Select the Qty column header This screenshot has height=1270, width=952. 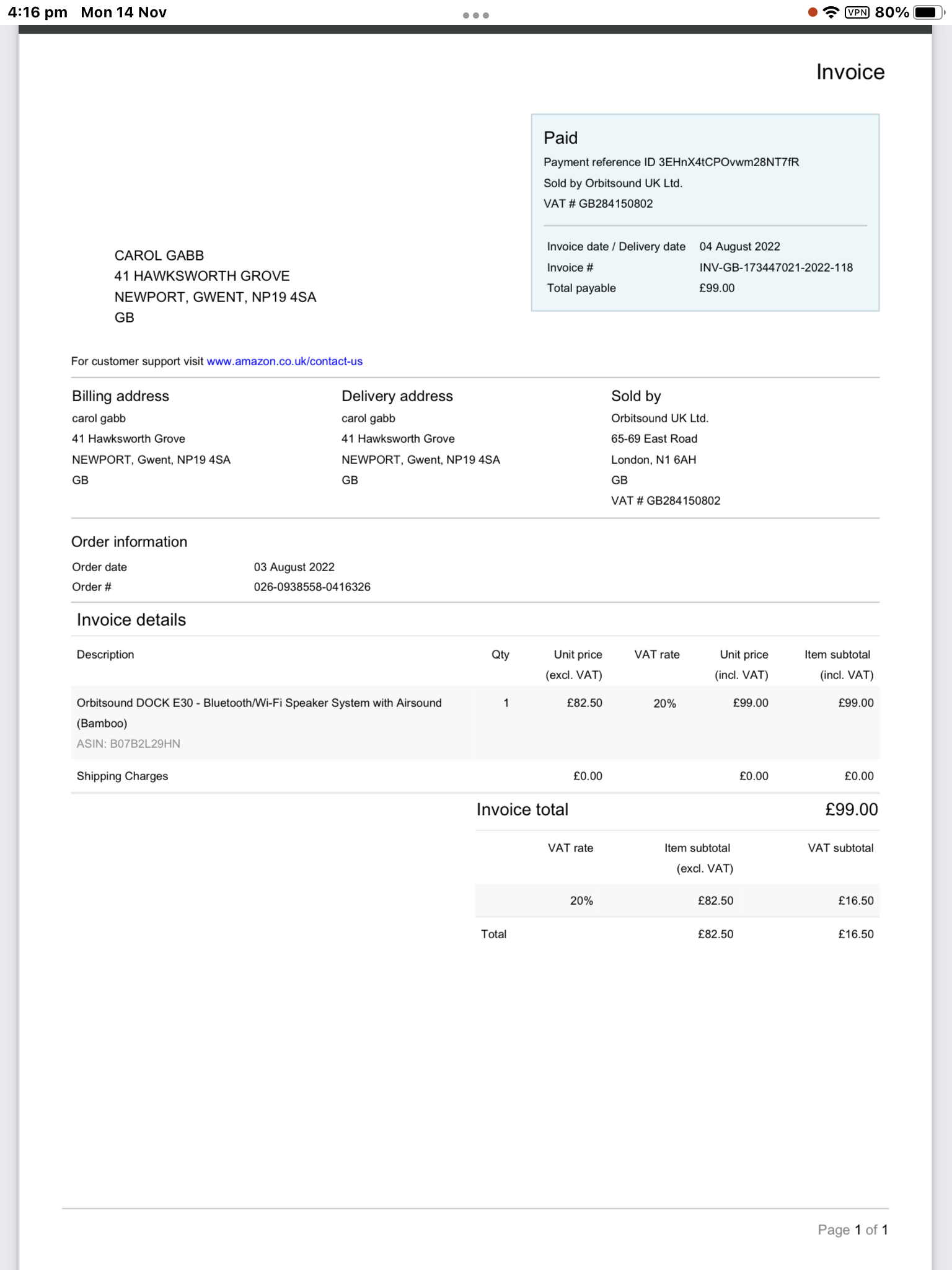tap(500, 654)
